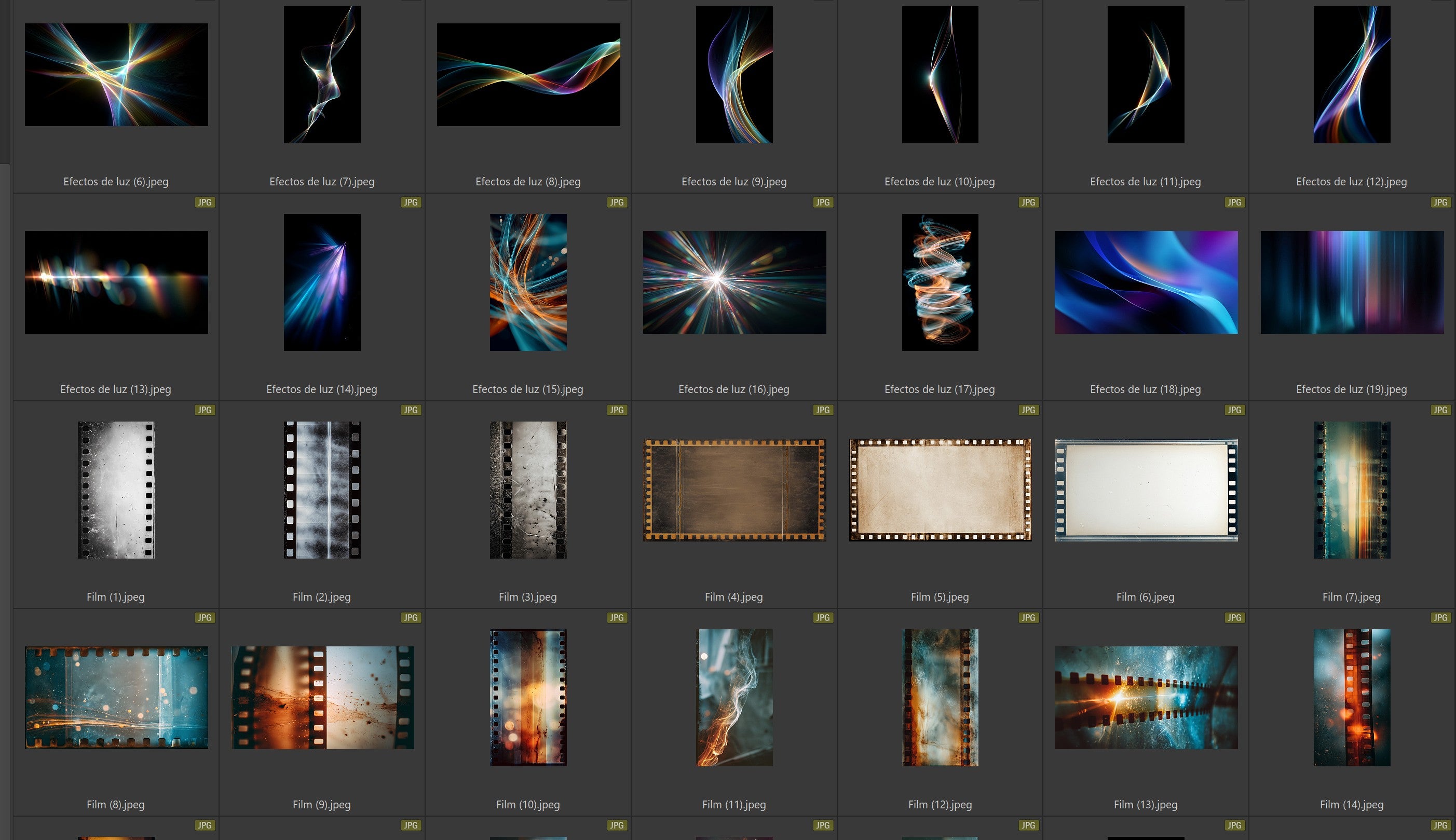
Task: Click the JPG badge on Film (12).jpeg
Action: [1029, 618]
